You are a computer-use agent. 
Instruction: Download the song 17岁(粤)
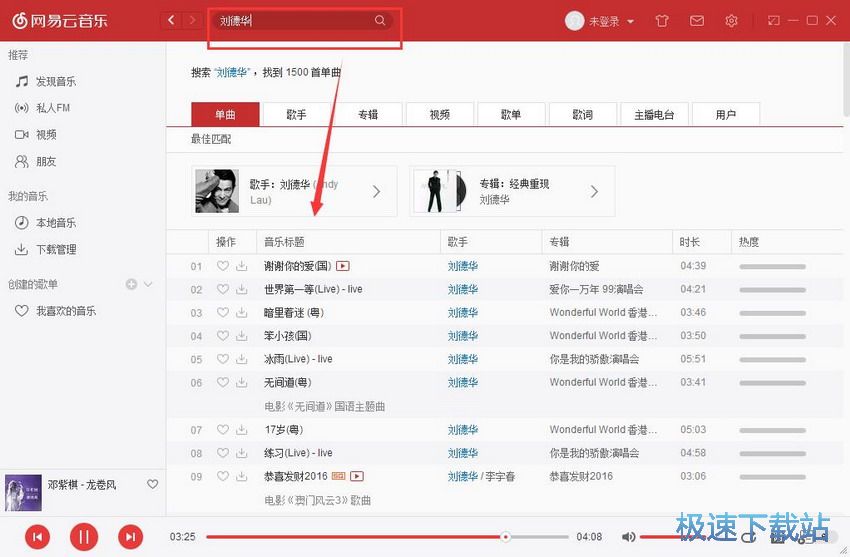coord(242,430)
